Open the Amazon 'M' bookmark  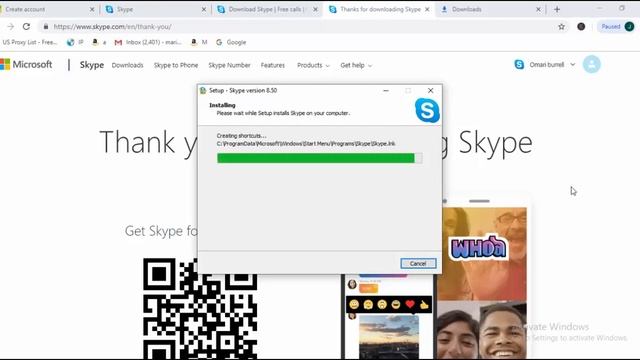(199, 42)
